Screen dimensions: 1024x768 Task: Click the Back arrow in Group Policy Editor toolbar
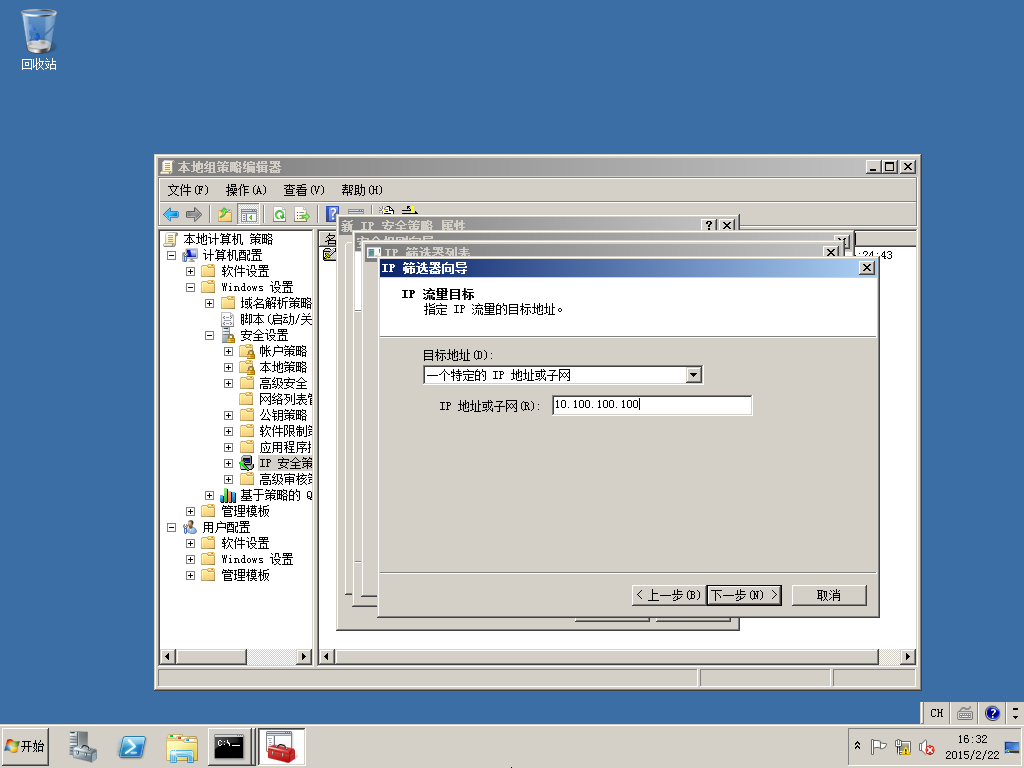pyautogui.click(x=171, y=214)
